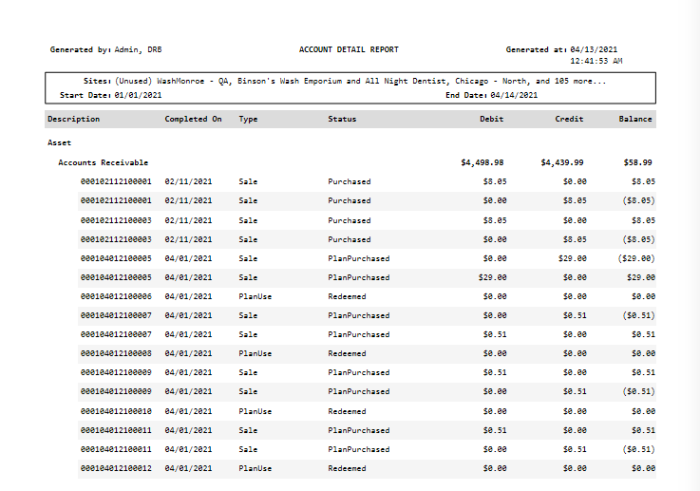The image size is (700, 491).
Task: Select first transaction 000102112100001 row
Action: tap(367, 182)
